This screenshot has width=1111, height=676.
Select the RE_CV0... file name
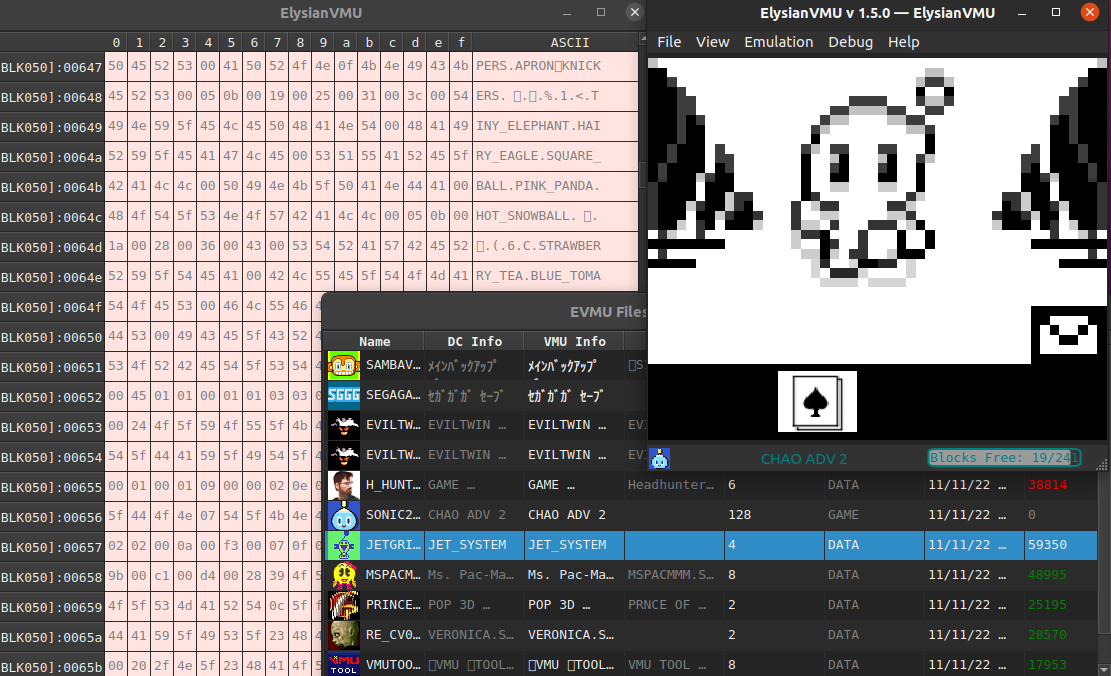coord(393,634)
